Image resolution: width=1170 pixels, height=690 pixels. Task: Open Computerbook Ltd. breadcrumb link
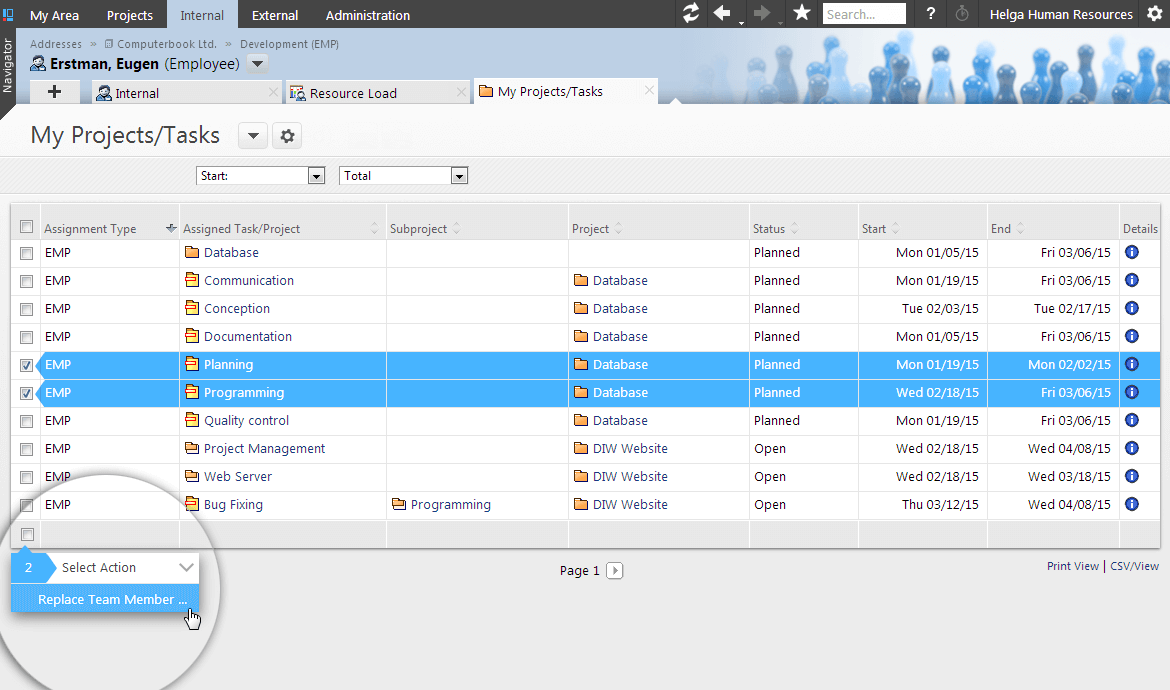[166, 44]
